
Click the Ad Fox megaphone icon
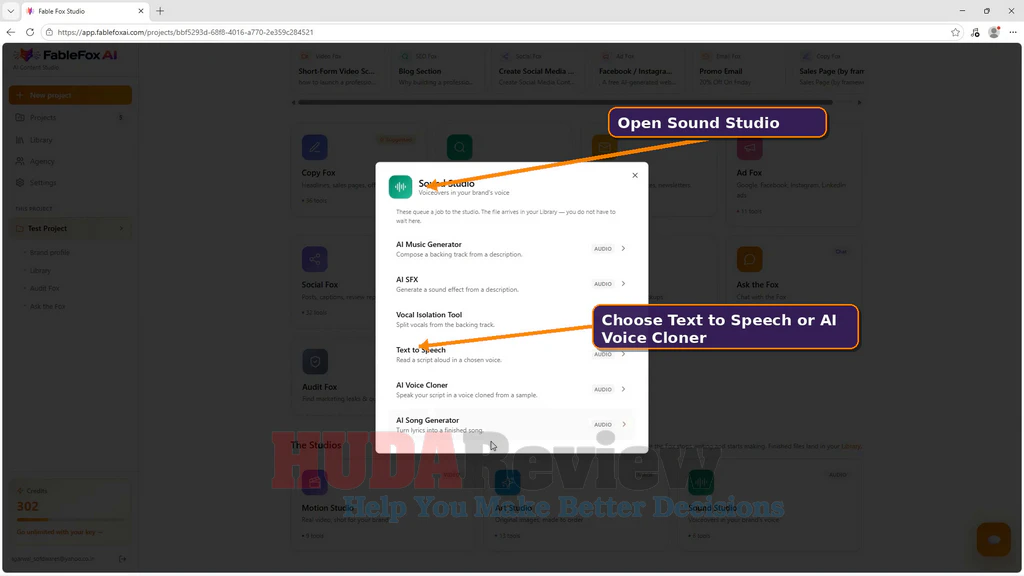[x=749, y=148]
